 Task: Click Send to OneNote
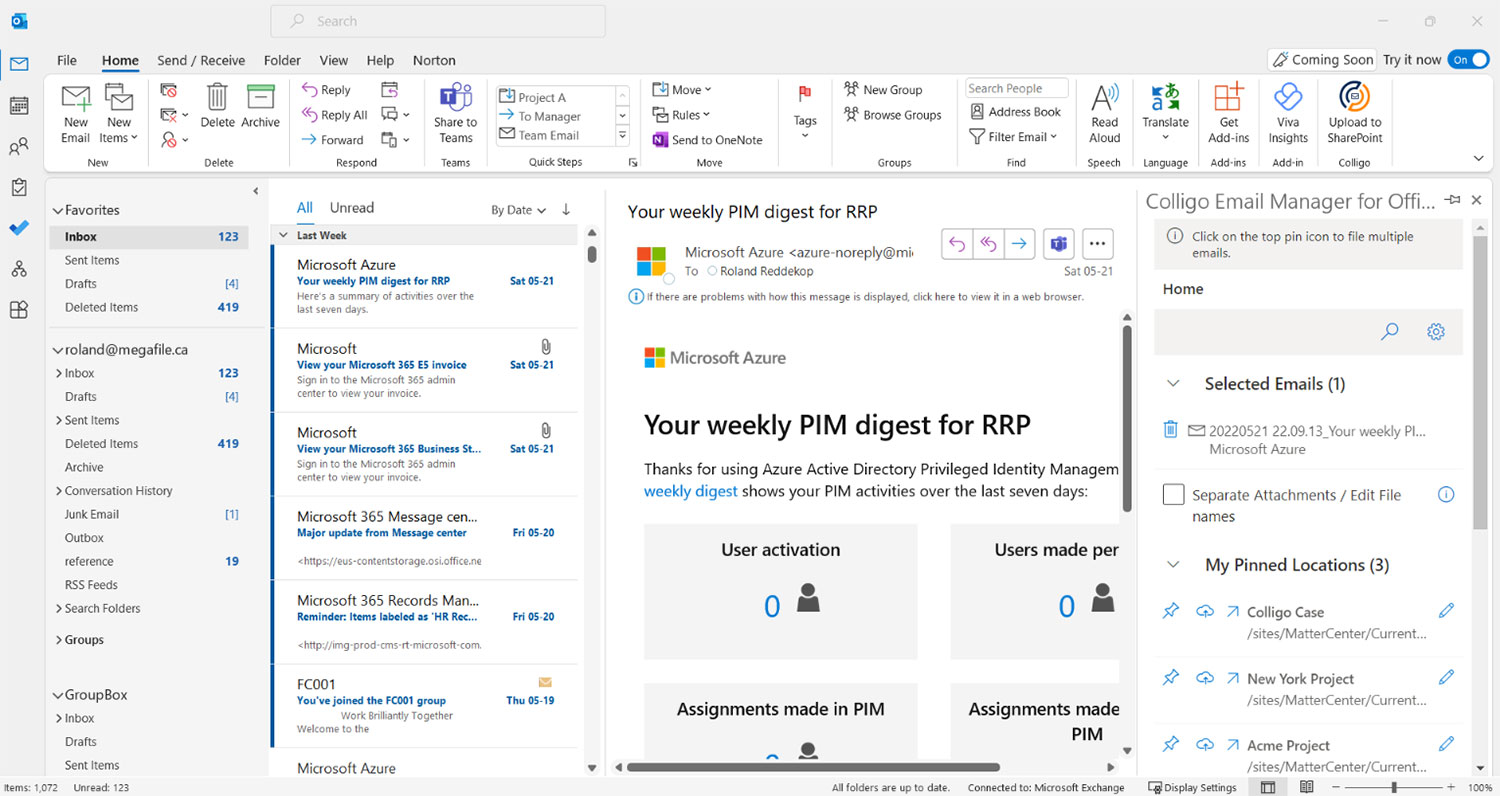pos(708,140)
